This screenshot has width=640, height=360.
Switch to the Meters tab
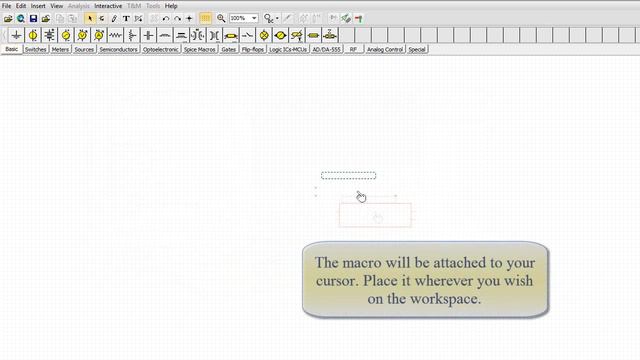point(60,49)
